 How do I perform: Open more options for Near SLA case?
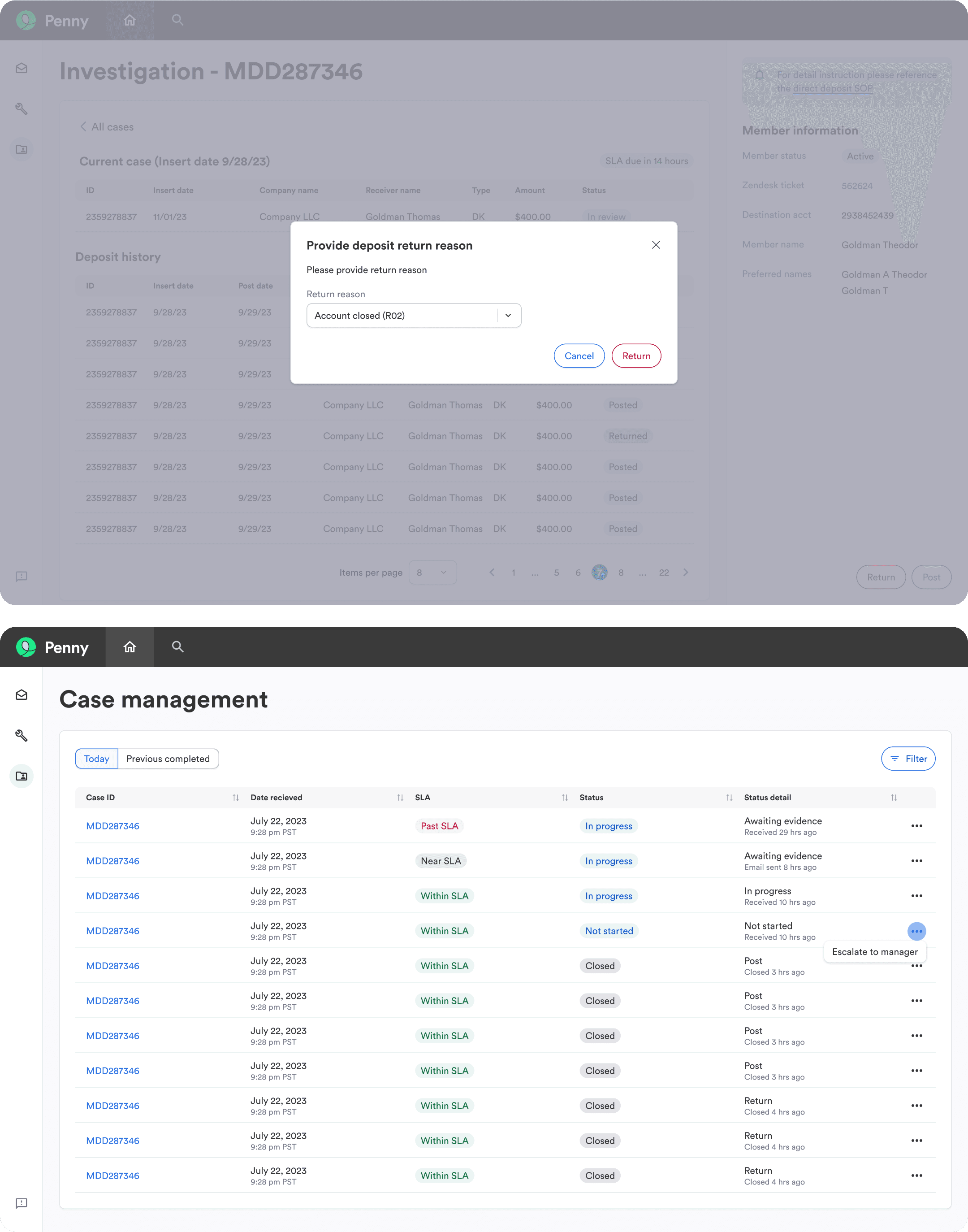tap(916, 861)
